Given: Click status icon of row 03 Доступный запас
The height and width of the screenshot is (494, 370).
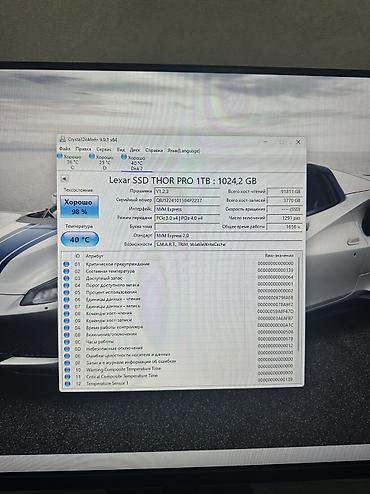Looking at the screenshot, I should [x=66, y=278].
